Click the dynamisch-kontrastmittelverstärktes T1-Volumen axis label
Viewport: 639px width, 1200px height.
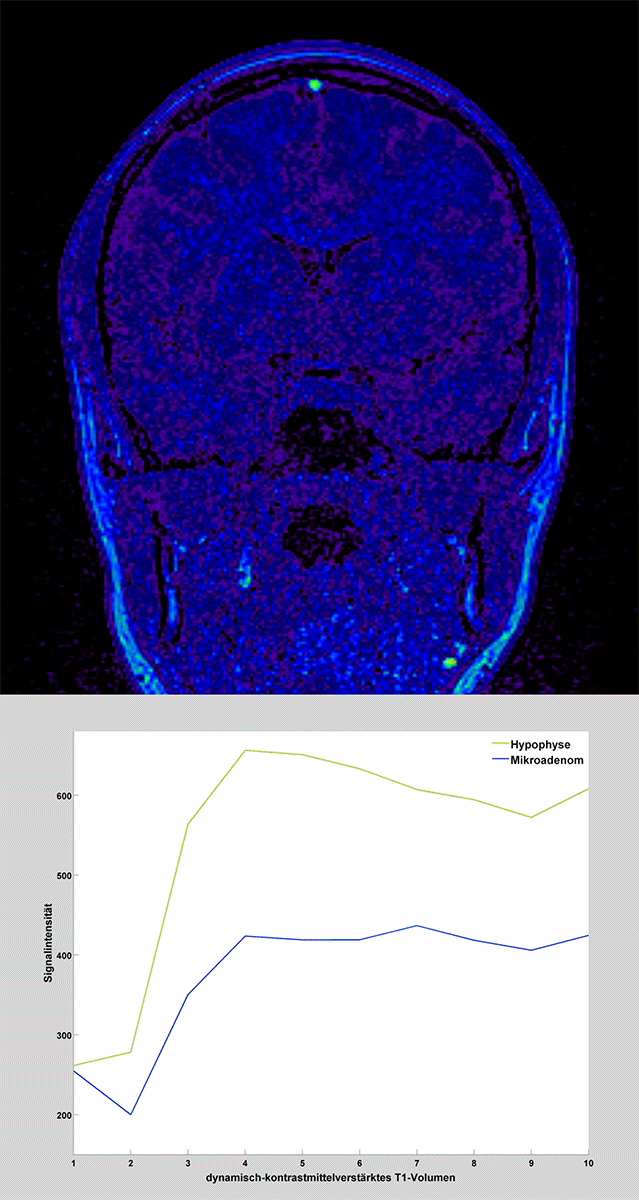[x=331, y=1179]
